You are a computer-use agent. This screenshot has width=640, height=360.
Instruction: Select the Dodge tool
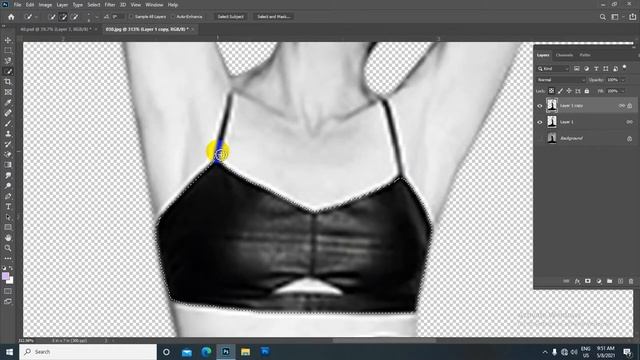[x=8, y=186]
